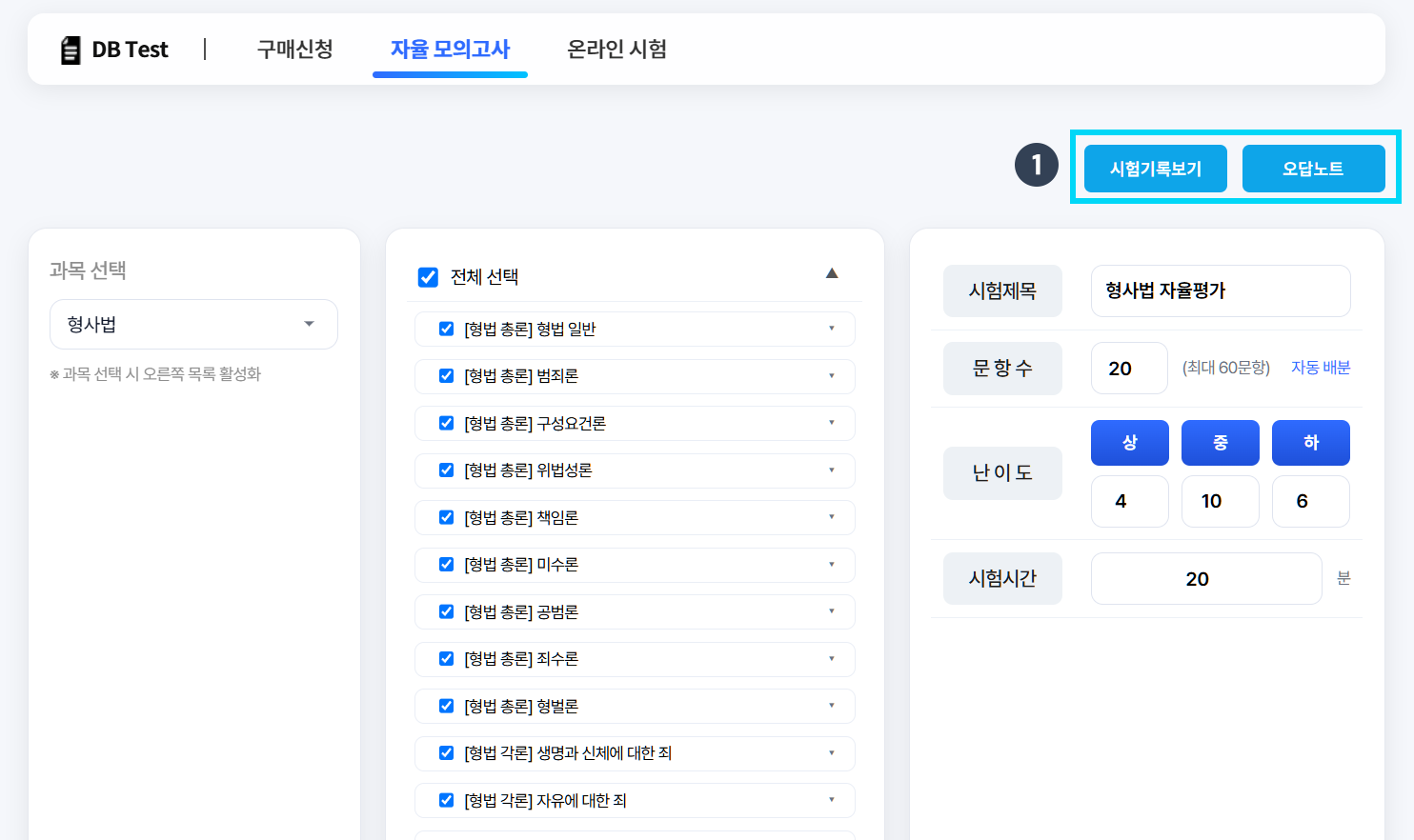
Task: Switch to the 온라인 시험 tab
Action: click(616, 50)
